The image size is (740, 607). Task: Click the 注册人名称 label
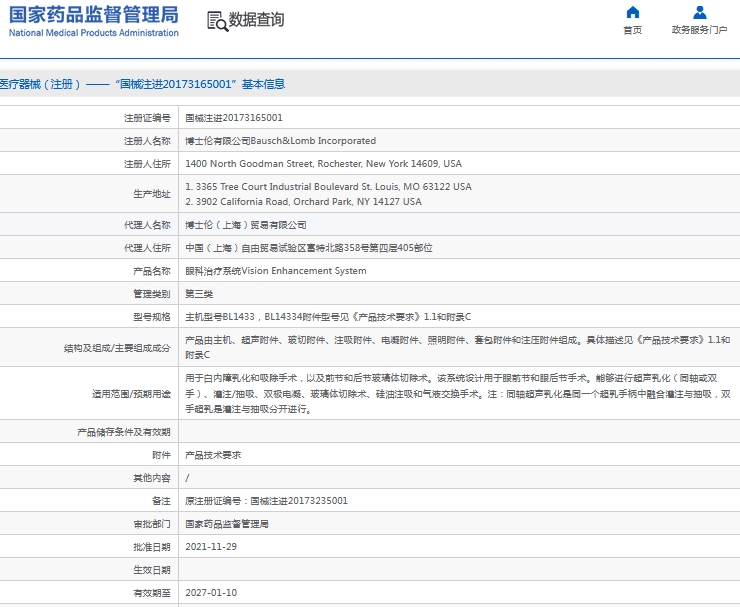pos(147,141)
